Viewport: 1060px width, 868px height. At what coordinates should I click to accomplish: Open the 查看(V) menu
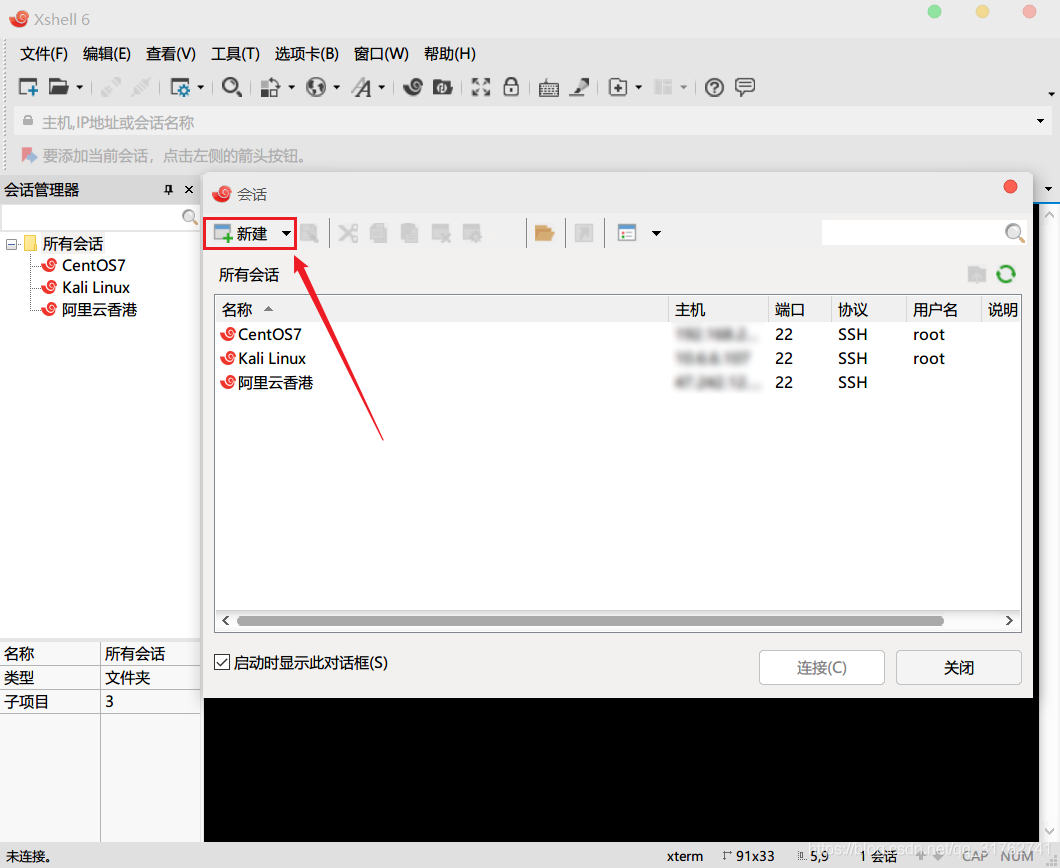pos(171,54)
